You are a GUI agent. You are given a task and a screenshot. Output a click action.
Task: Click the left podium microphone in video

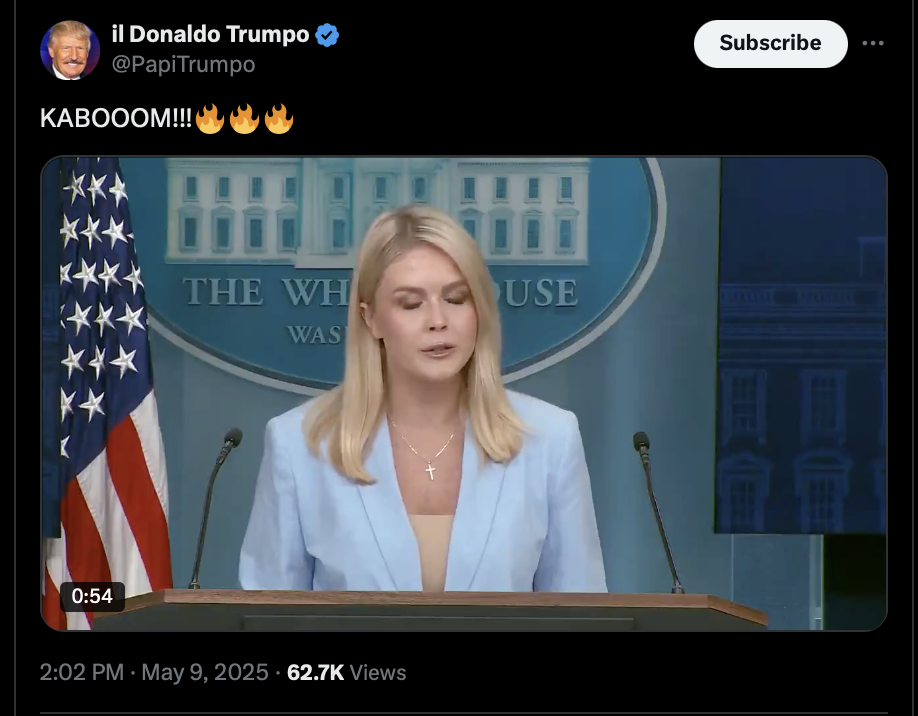(215, 508)
